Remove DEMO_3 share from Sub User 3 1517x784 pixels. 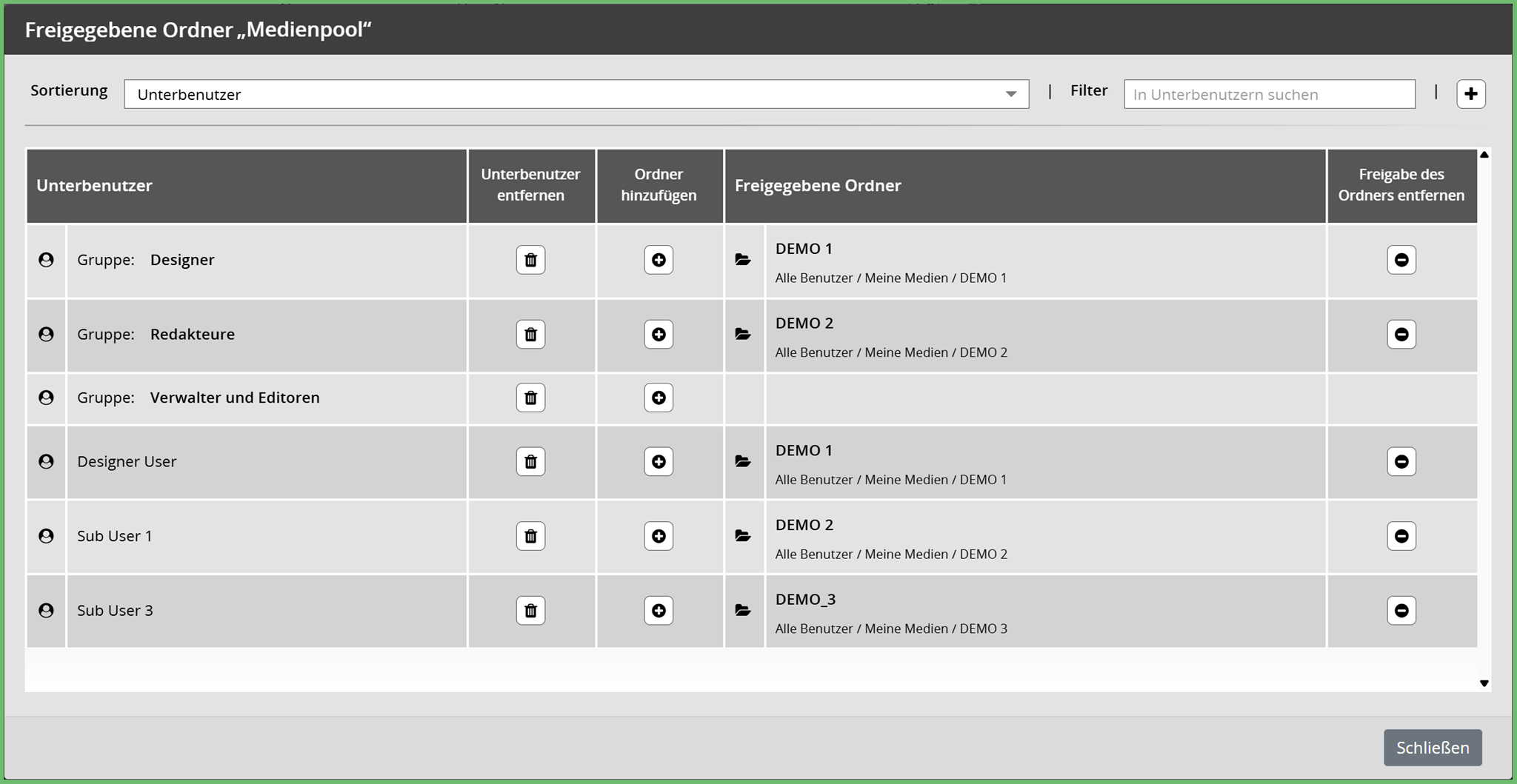coord(1401,611)
